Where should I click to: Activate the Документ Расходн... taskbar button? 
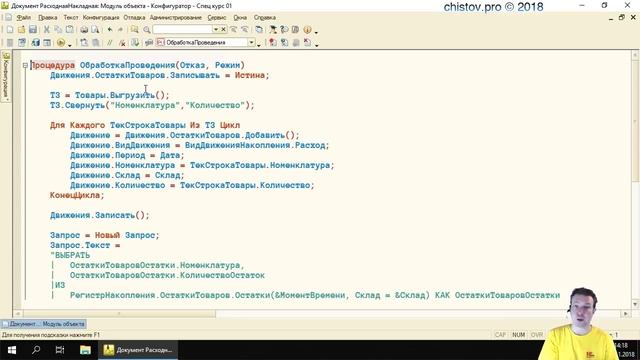pyautogui.click(x=138, y=350)
